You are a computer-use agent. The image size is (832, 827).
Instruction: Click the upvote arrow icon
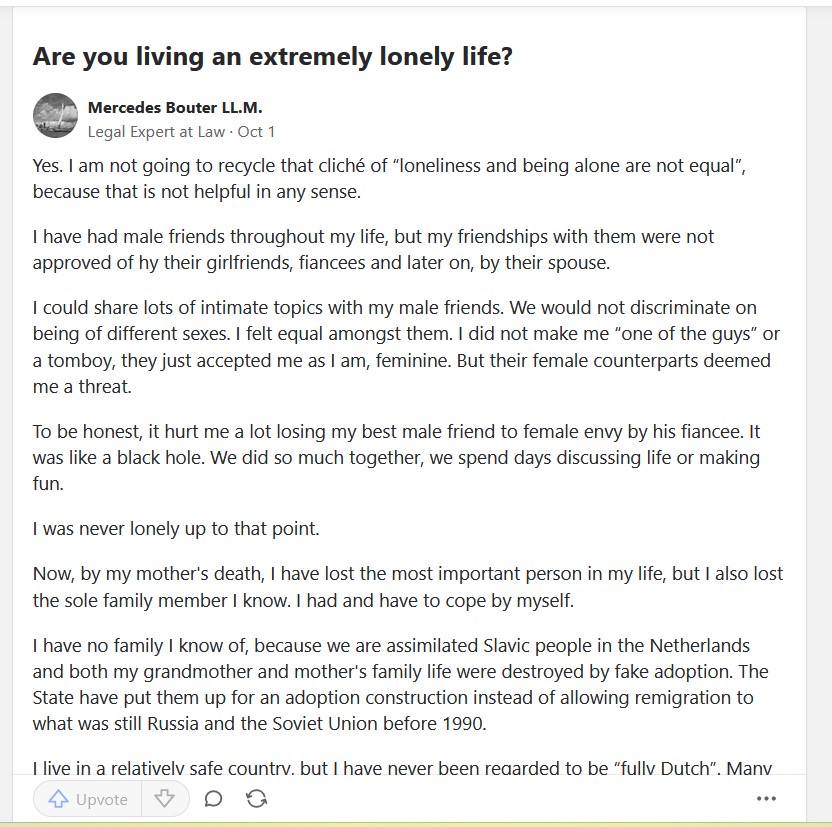pyautogui.click(x=58, y=798)
